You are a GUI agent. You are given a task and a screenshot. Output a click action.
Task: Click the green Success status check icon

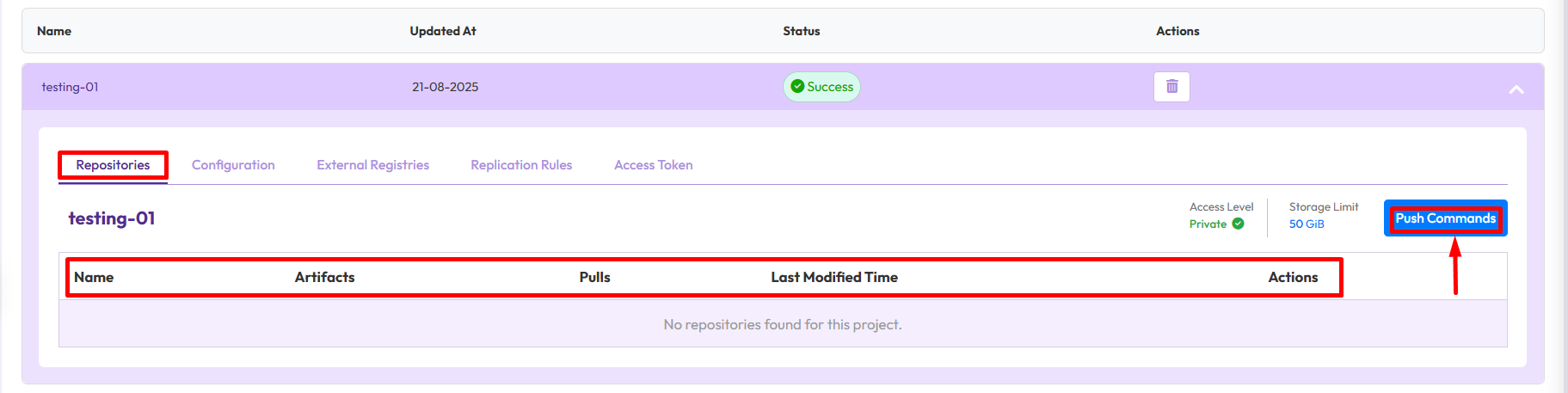tap(797, 87)
